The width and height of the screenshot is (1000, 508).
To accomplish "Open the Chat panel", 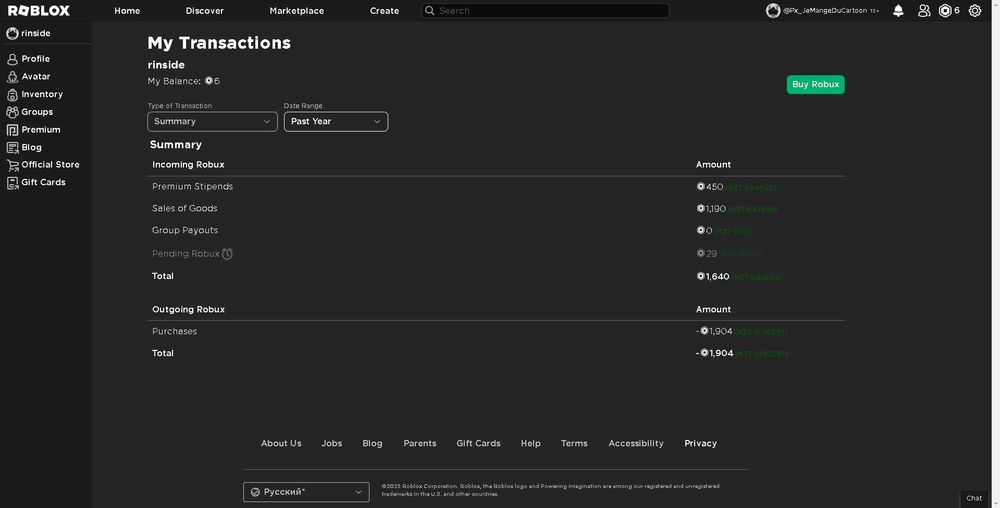I will (974, 498).
